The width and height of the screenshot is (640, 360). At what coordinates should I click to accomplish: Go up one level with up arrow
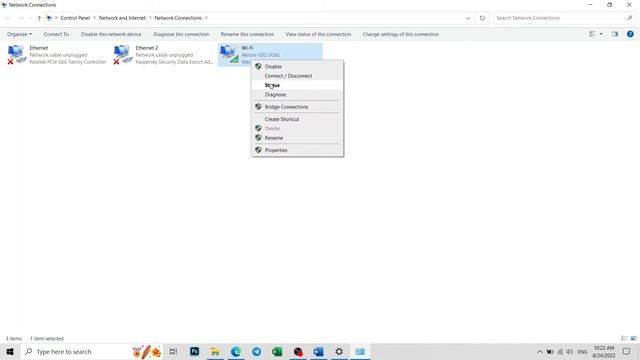(x=39, y=18)
